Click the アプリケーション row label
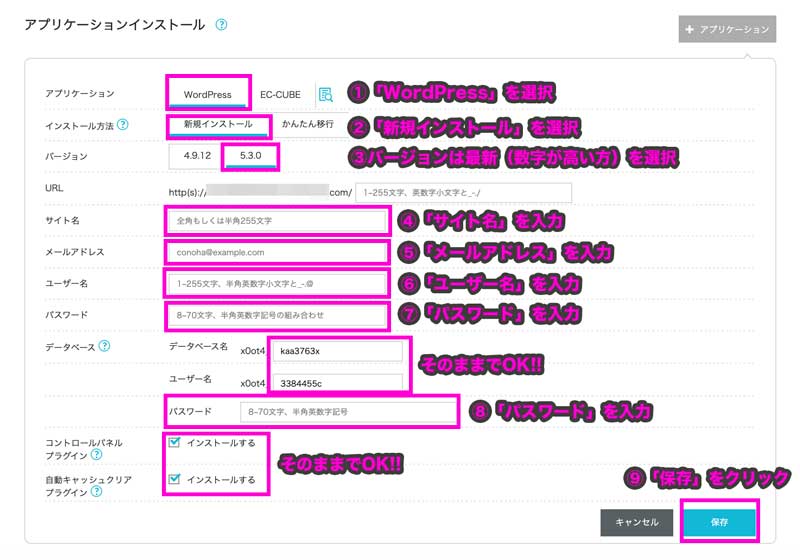800x560 pixels. [80, 93]
